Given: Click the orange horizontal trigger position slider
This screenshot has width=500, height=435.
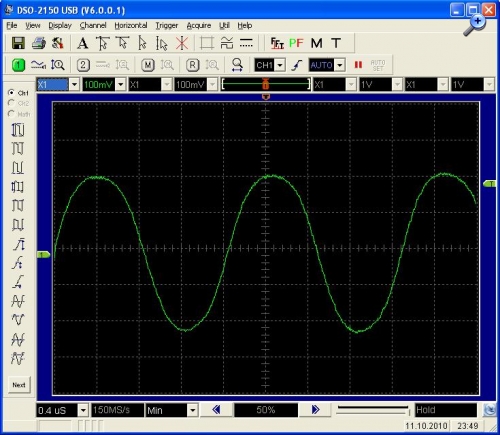Looking at the screenshot, I should pyautogui.click(x=265, y=84).
